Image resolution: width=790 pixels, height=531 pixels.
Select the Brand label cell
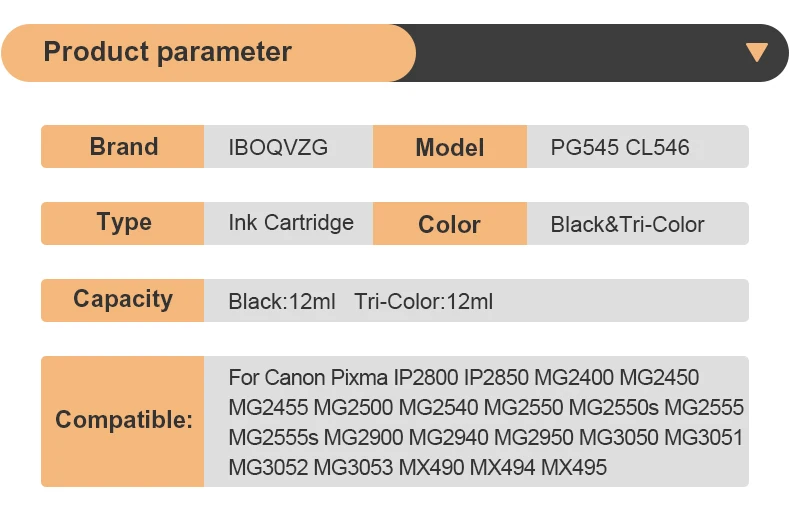click(123, 147)
